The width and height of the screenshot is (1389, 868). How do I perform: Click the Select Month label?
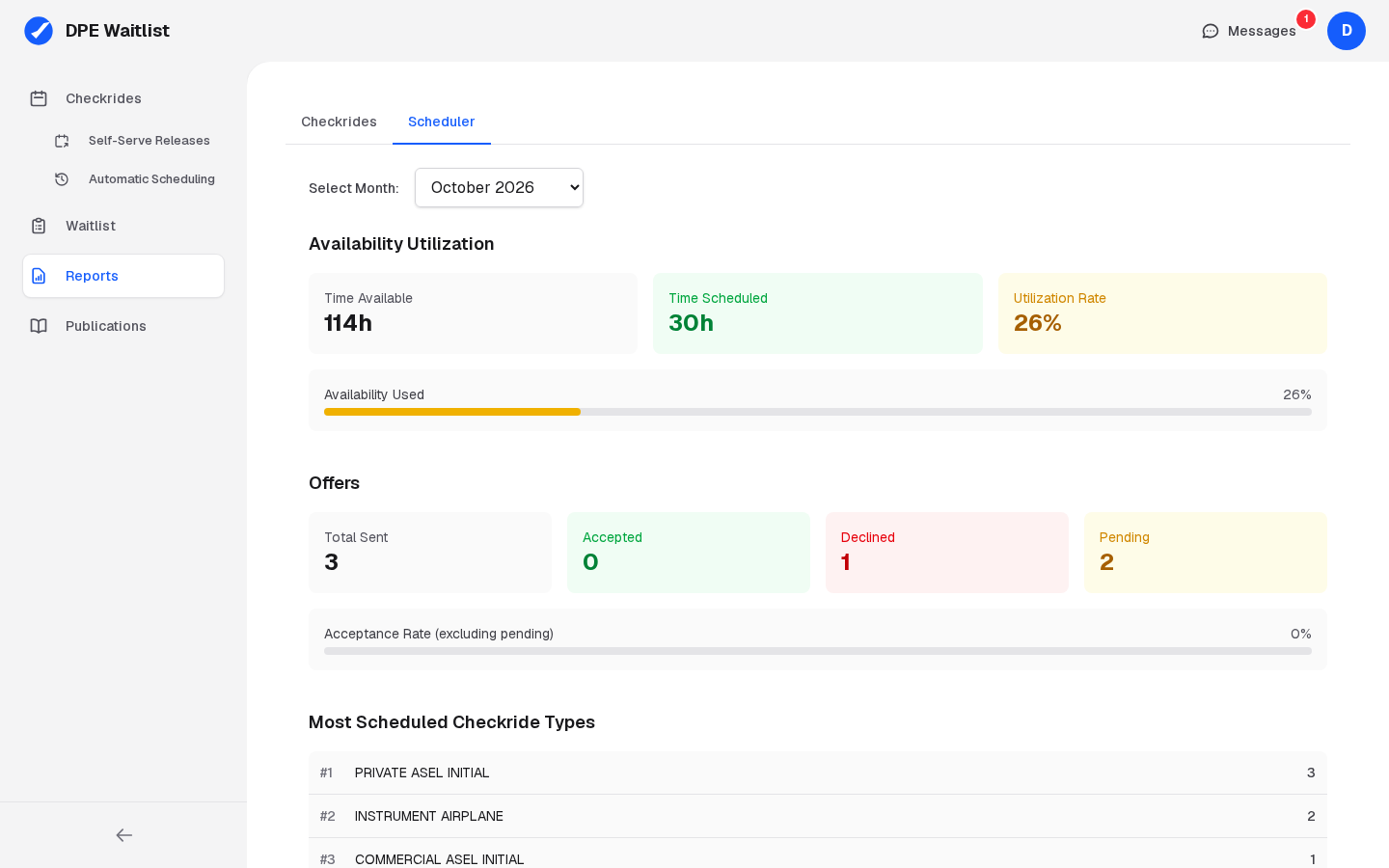(x=353, y=188)
